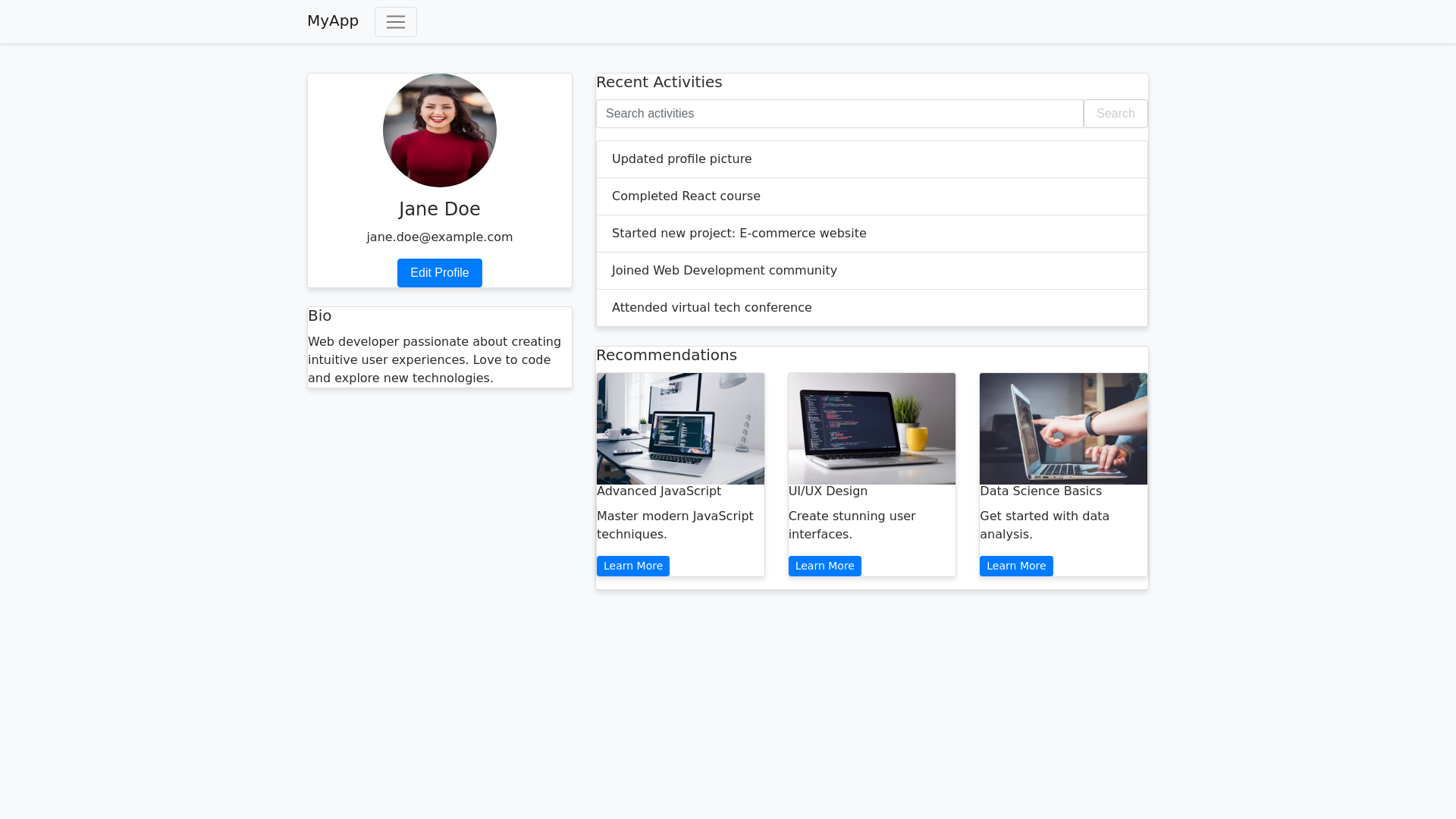Click the Search activities input field
1456x819 pixels.
tap(840, 114)
